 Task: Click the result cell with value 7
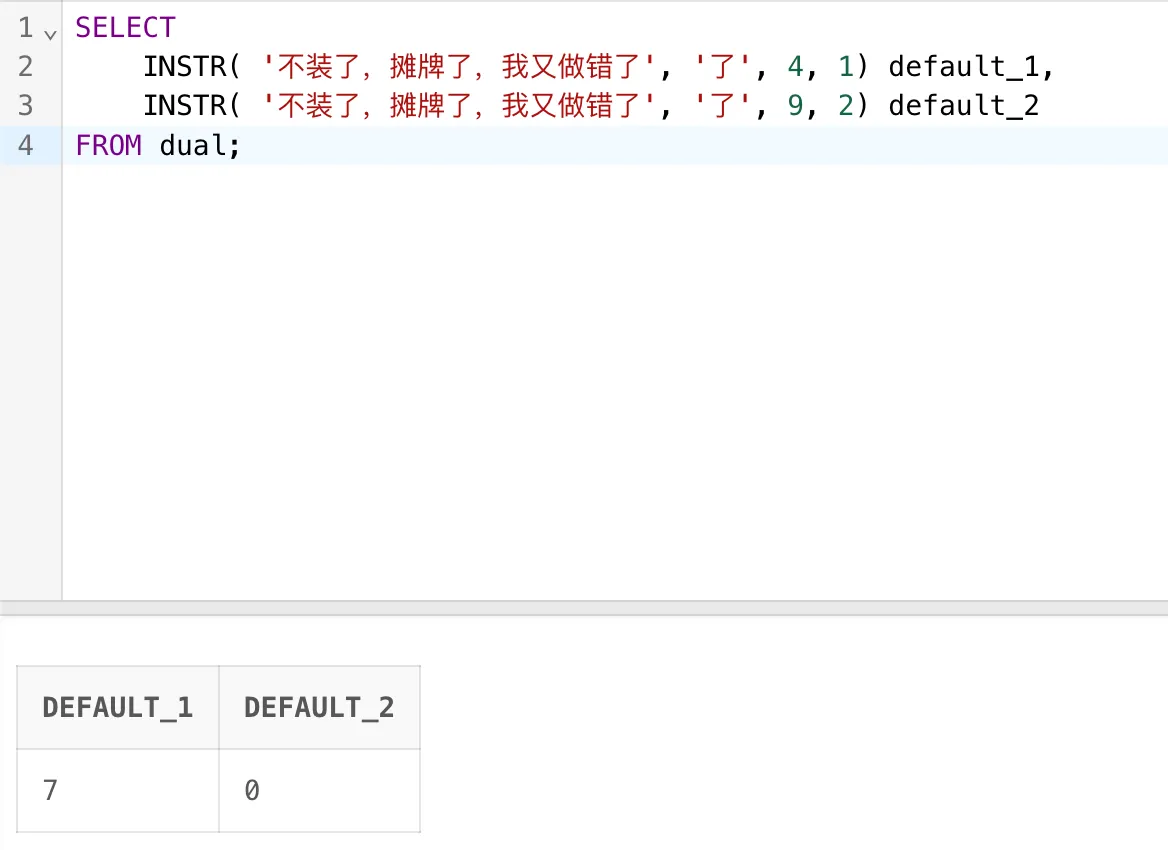(x=118, y=790)
